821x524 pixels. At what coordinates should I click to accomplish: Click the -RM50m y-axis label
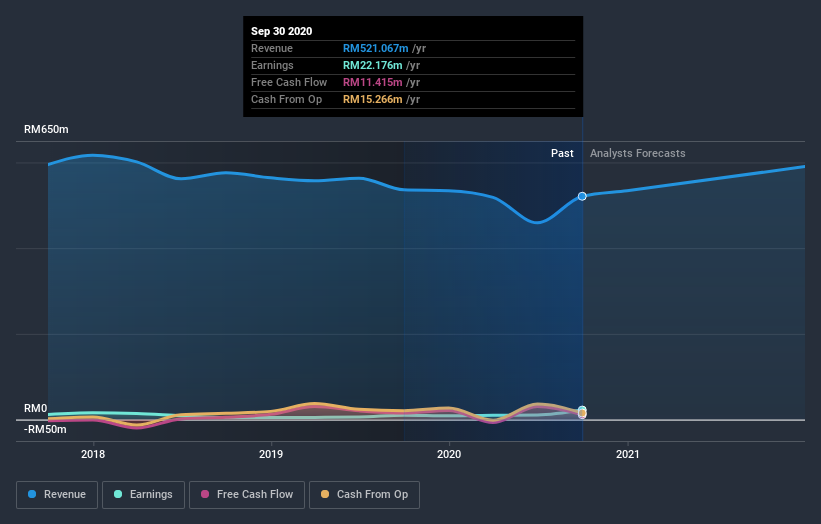coord(45,429)
